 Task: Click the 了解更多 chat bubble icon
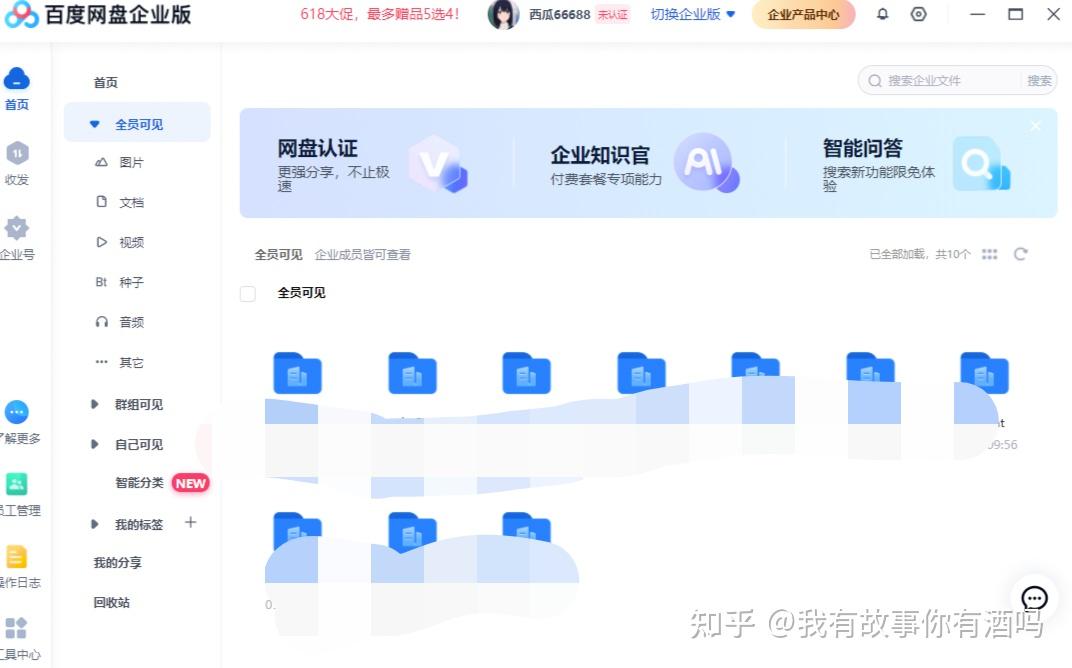[x=16, y=412]
